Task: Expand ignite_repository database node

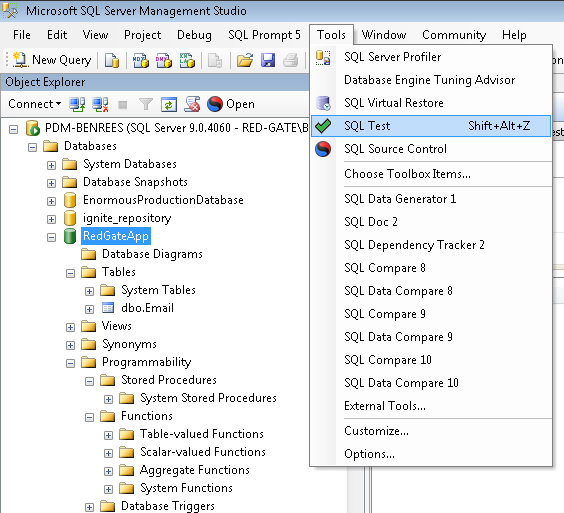Action: pyautogui.click(x=51, y=219)
